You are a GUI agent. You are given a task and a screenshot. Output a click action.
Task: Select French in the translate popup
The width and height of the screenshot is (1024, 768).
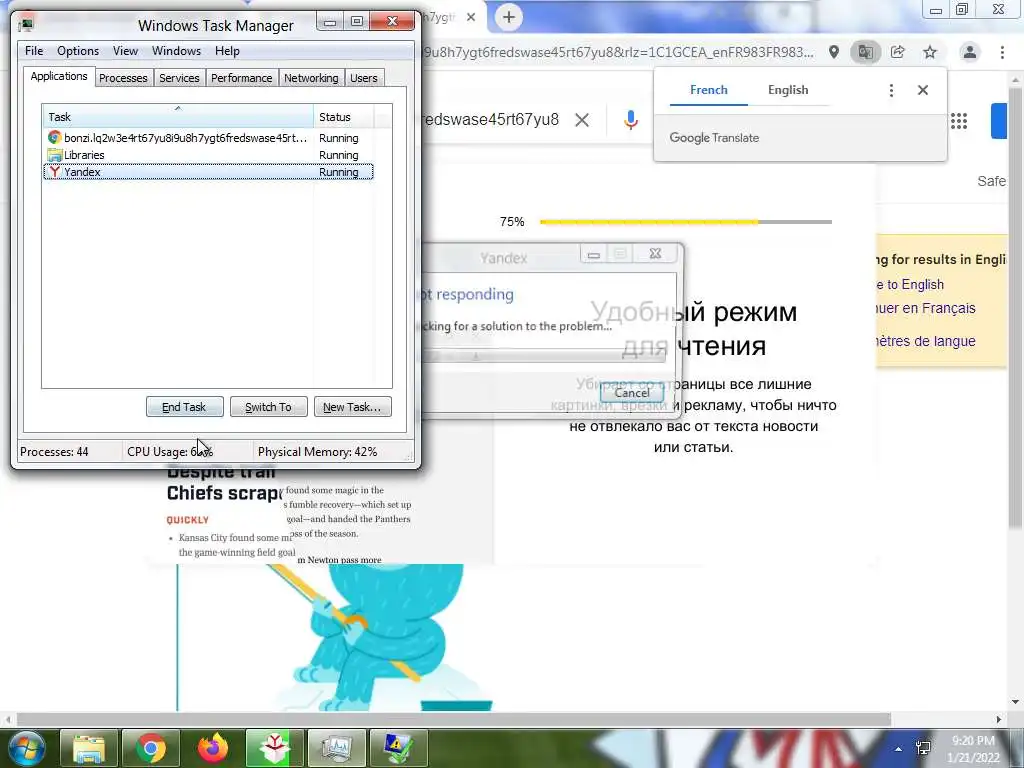point(709,90)
